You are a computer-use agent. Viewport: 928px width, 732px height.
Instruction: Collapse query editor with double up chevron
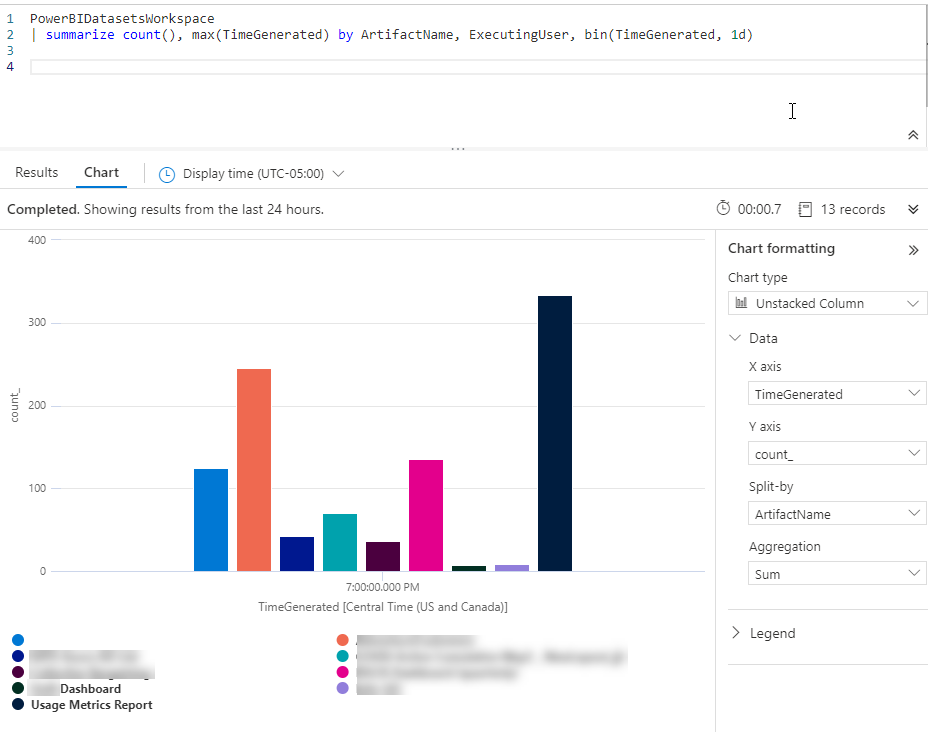point(913,135)
